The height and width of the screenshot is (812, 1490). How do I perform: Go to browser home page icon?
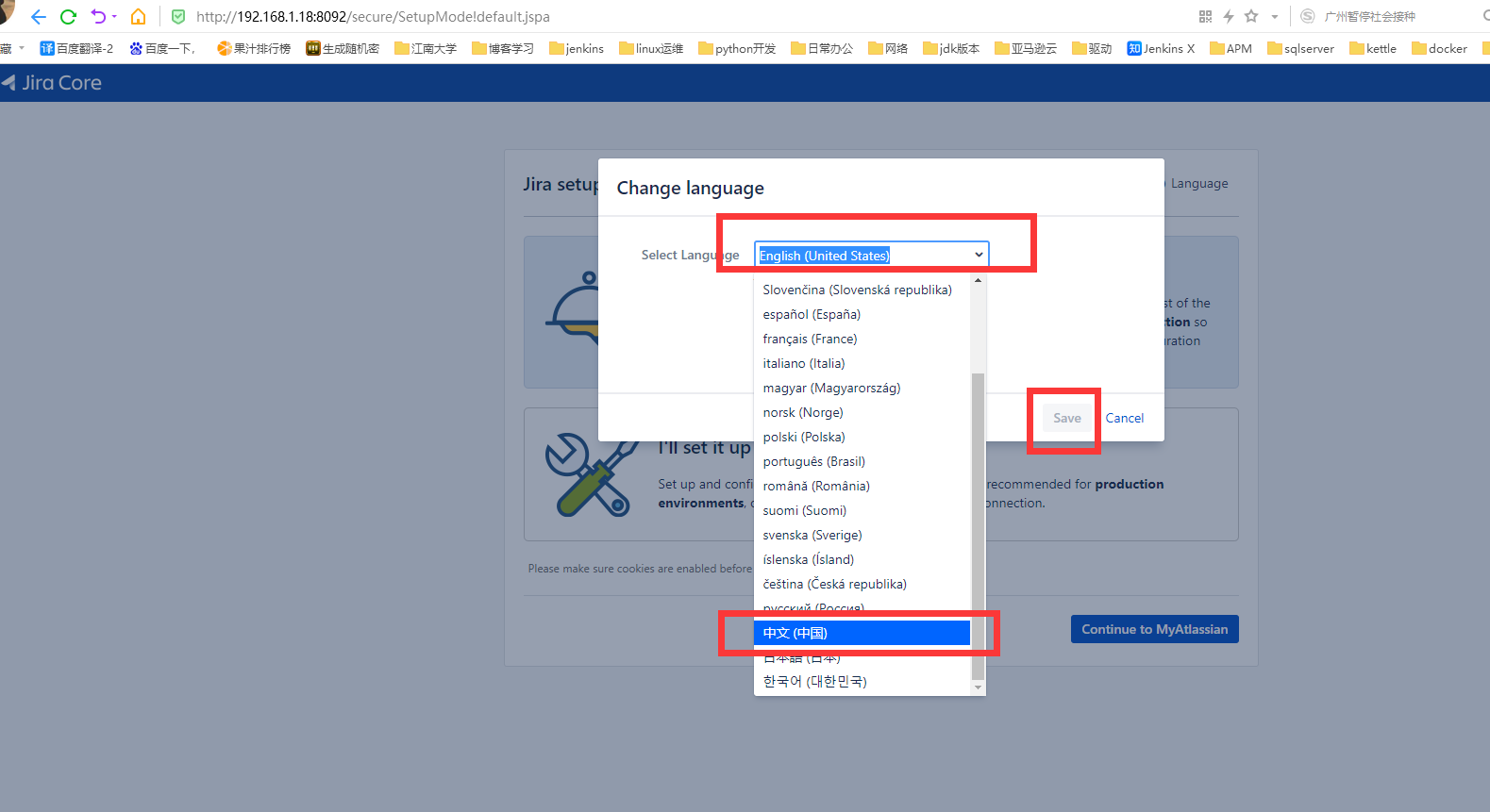tap(138, 17)
